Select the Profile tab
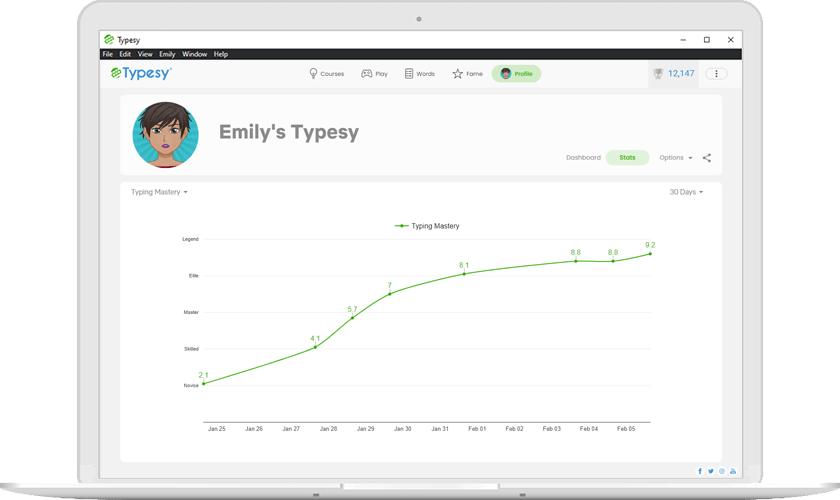840x500 pixels. point(516,74)
